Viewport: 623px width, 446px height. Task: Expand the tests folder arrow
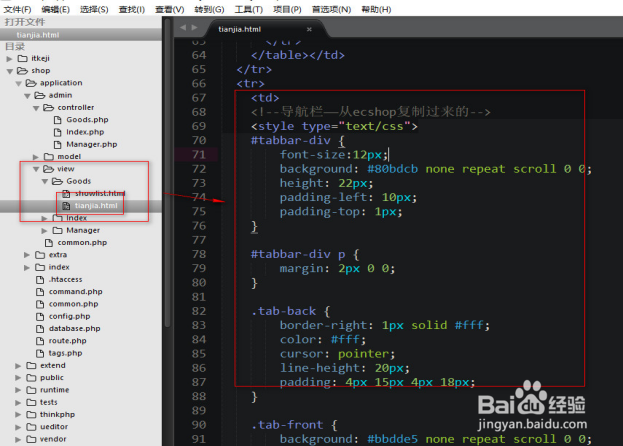pos(18,402)
